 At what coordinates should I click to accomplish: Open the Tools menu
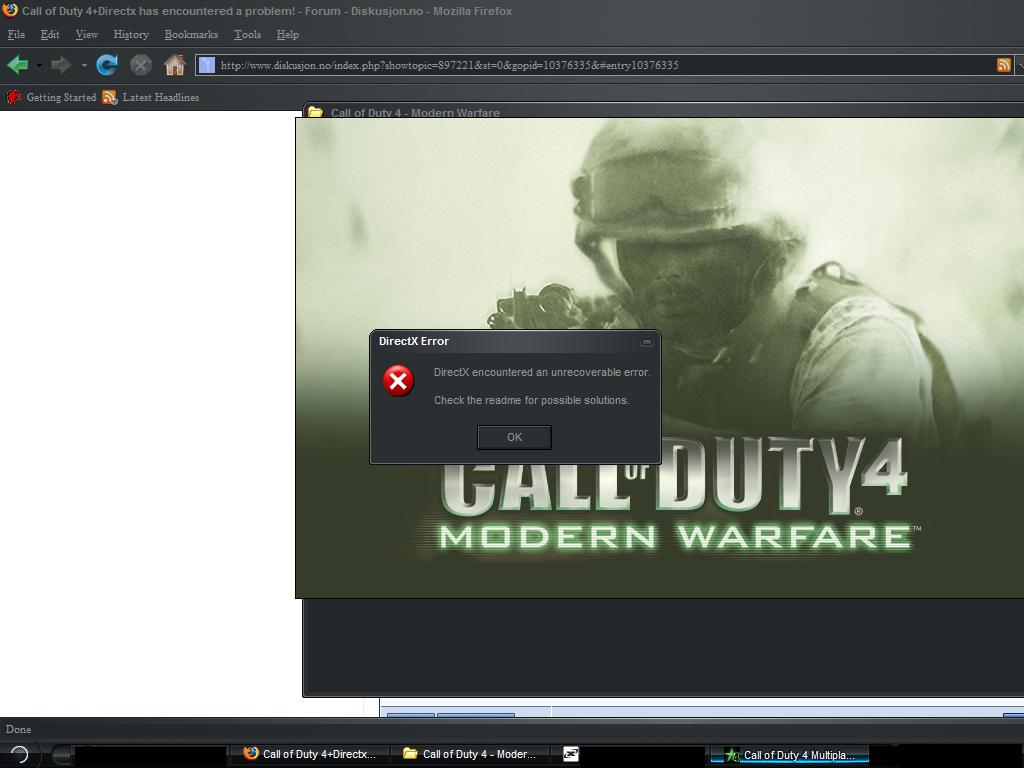(247, 35)
